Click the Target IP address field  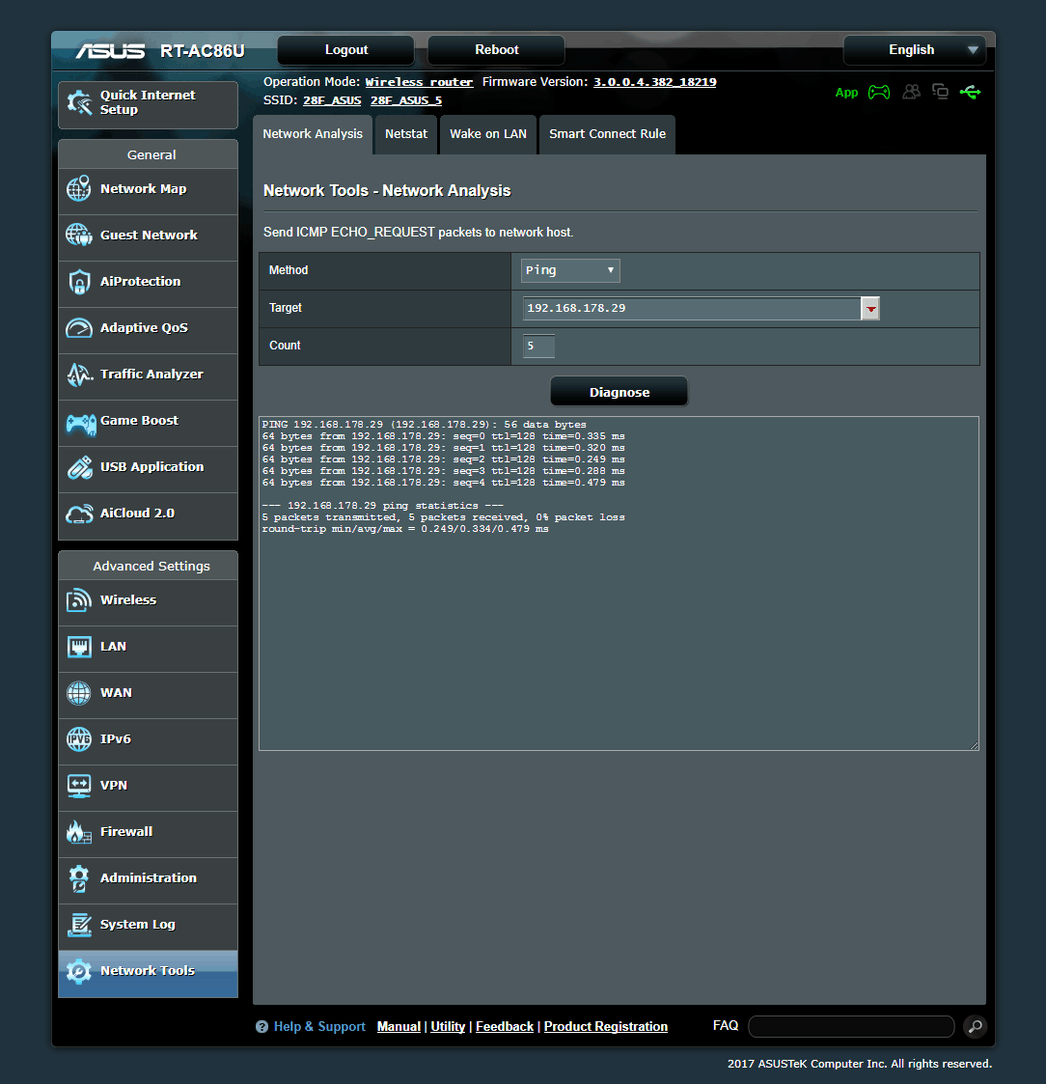[692, 308]
